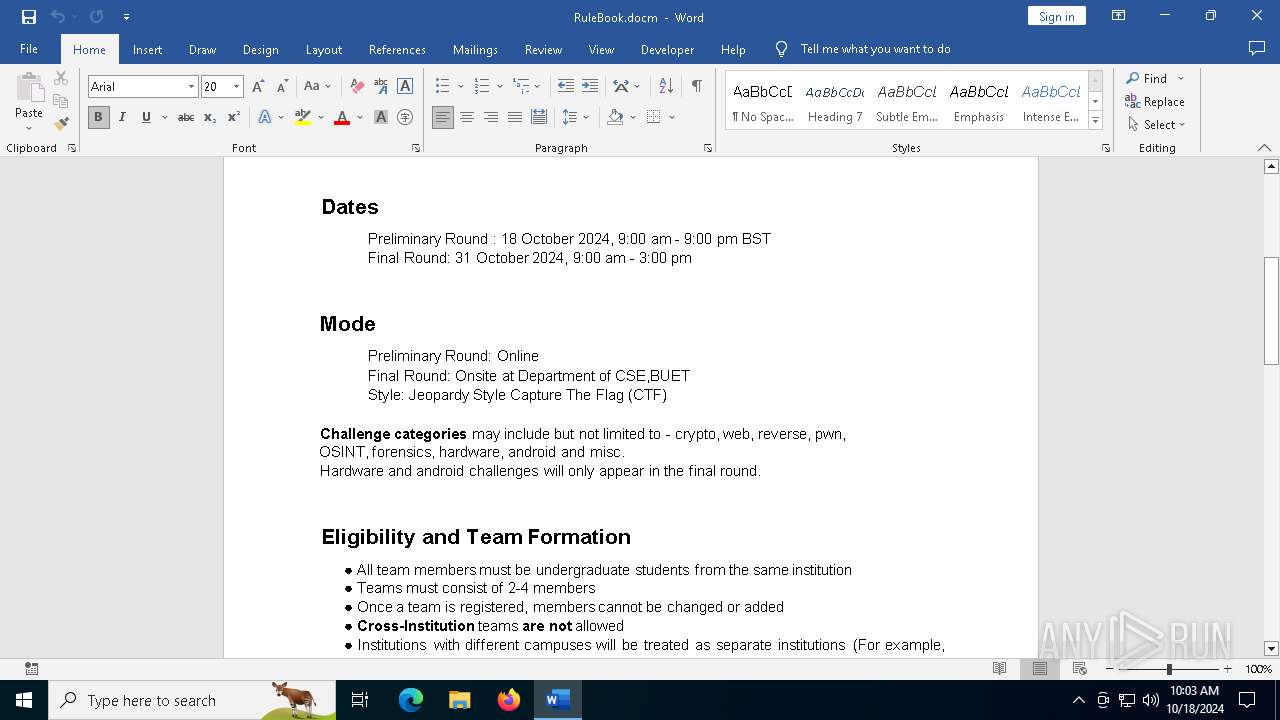Apply superscript formatting
1280x720 pixels.
point(234,117)
